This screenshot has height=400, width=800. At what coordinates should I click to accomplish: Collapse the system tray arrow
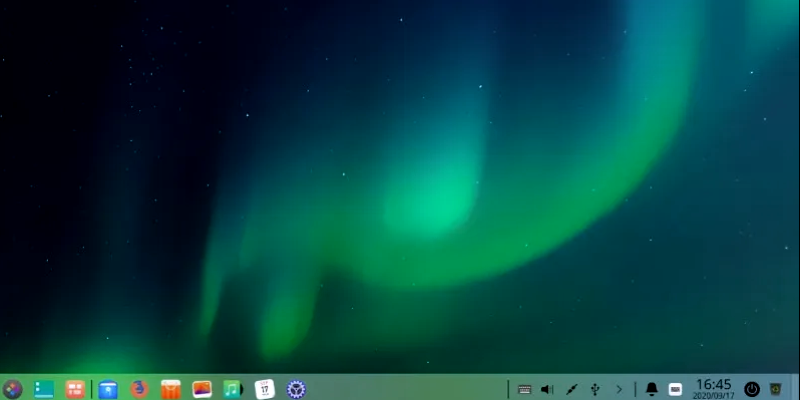point(619,389)
